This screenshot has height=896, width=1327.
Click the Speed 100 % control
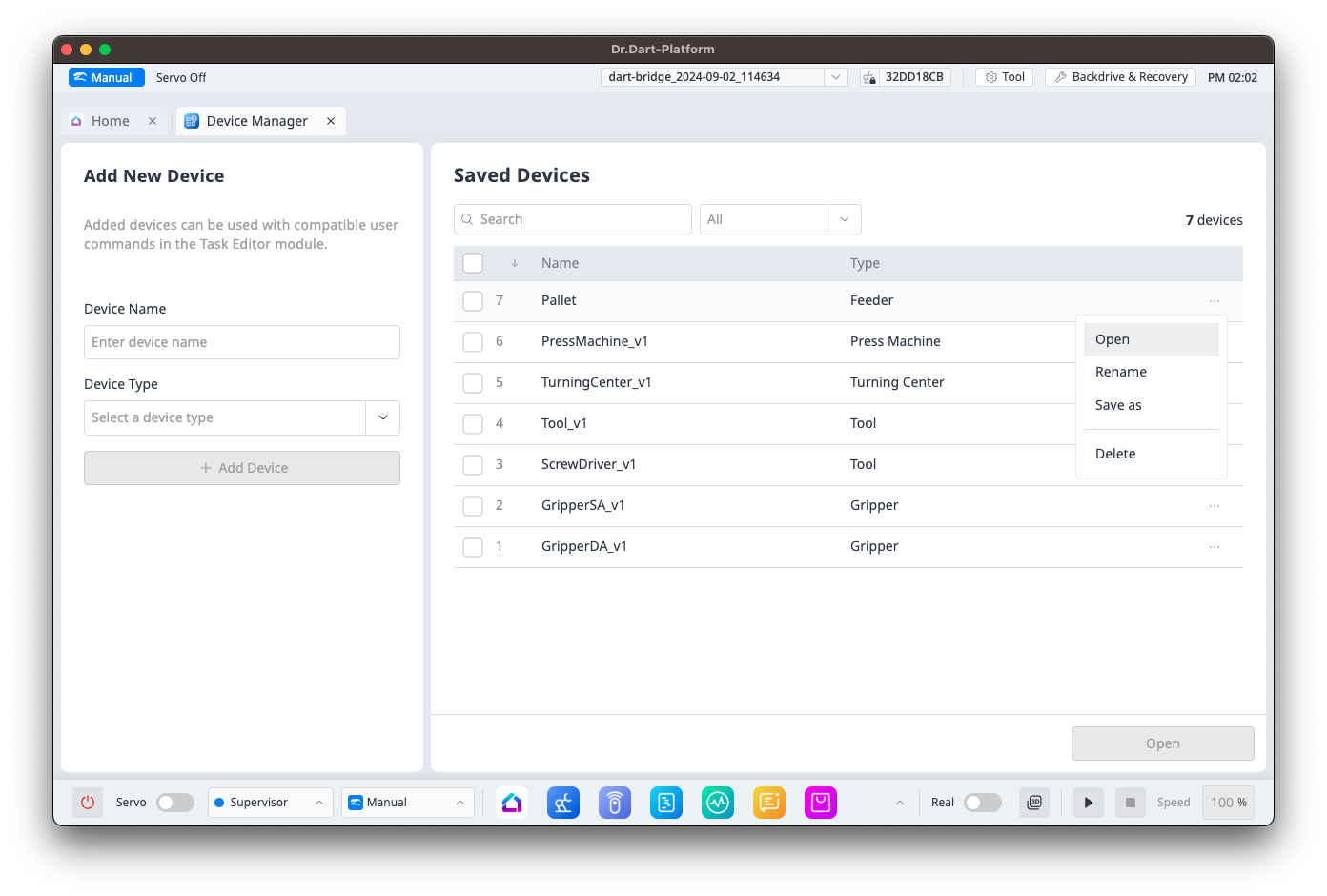pyautogui.click(x=1228, y=803)
